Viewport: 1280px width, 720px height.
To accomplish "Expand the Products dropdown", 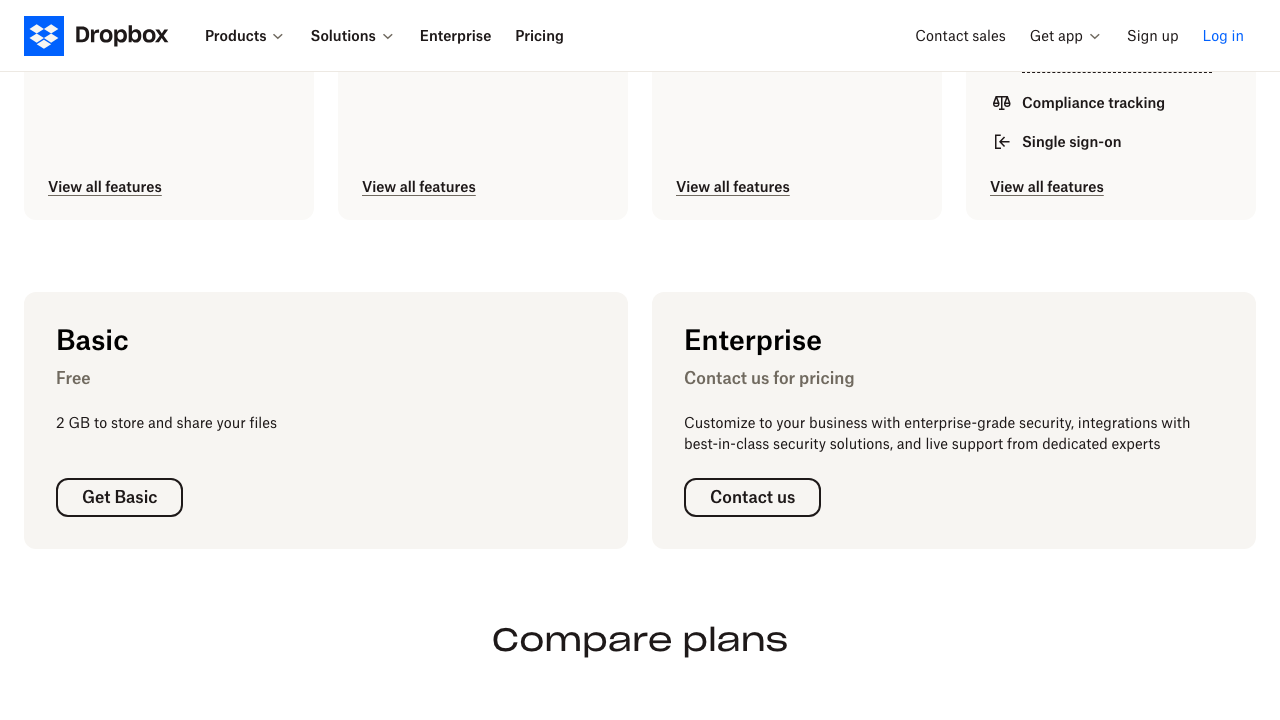I will (243, 36).
